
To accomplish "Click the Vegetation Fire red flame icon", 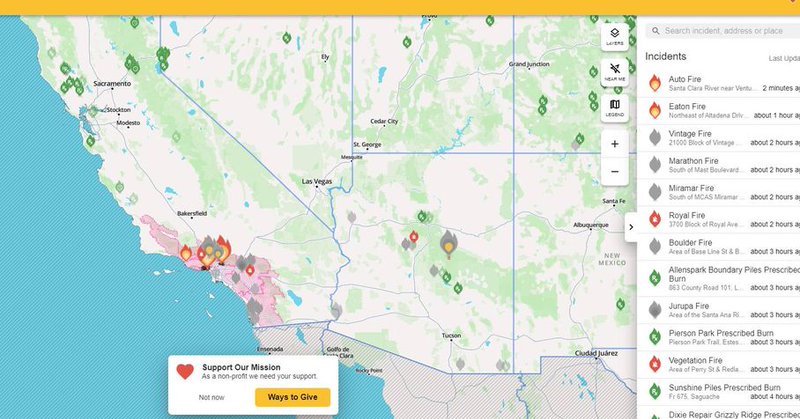I will tap(655, 364).
